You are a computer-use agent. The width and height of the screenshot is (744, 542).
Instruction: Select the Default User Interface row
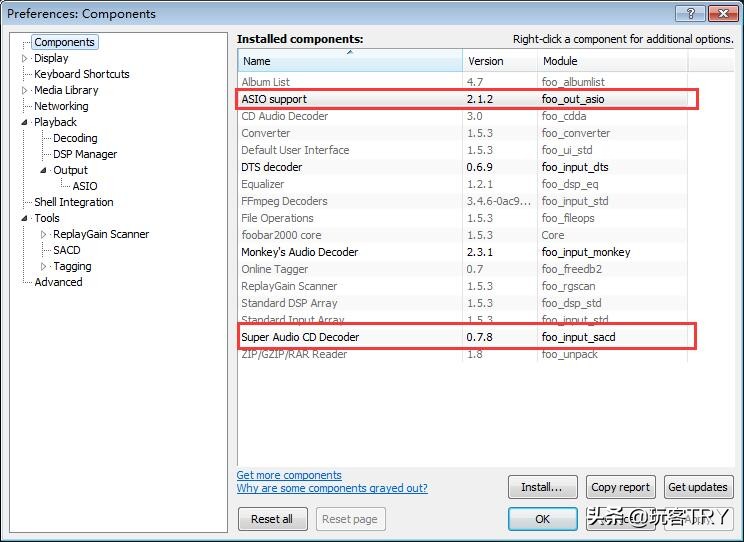[x=463, y=150]
